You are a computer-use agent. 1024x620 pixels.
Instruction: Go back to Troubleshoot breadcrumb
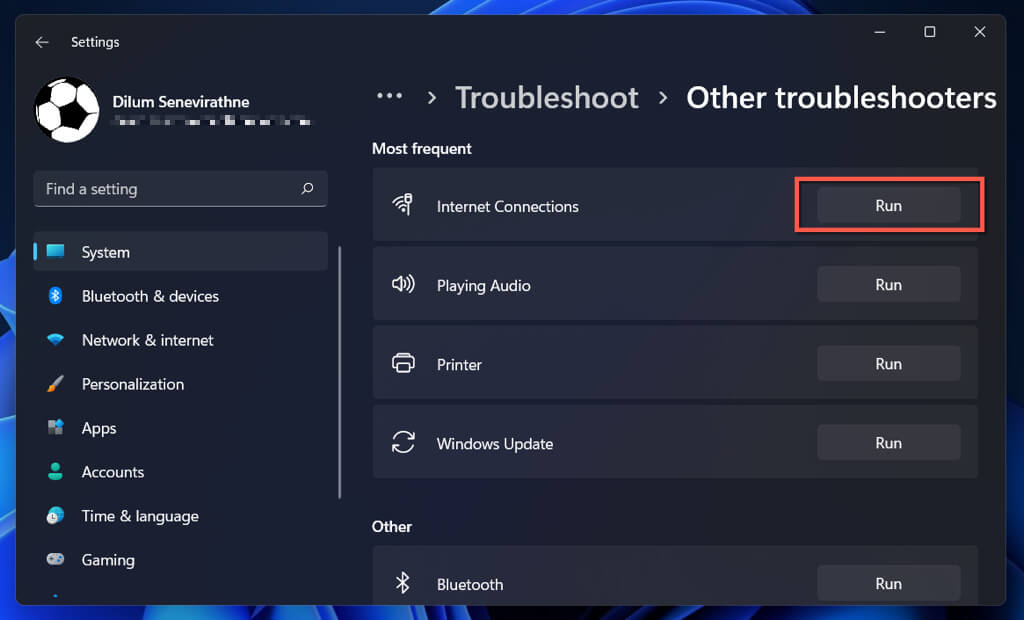point(547,98)
